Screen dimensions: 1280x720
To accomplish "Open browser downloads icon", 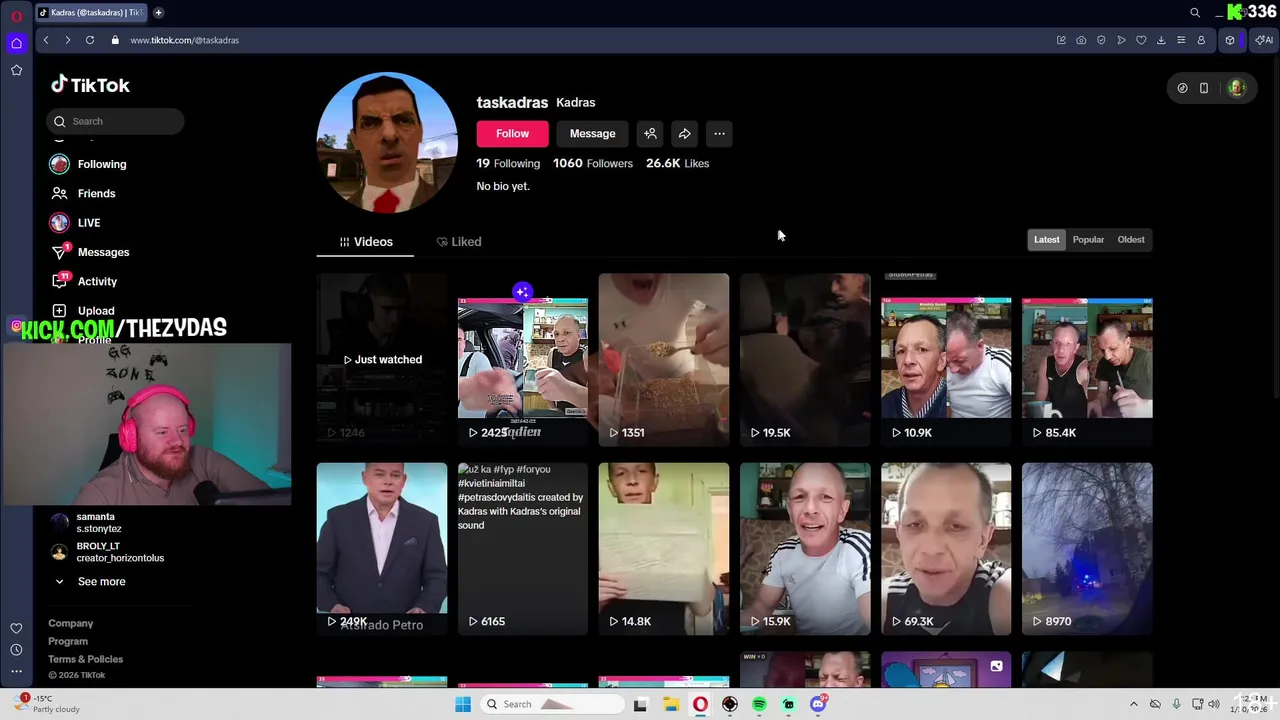I will [1161, 40].
